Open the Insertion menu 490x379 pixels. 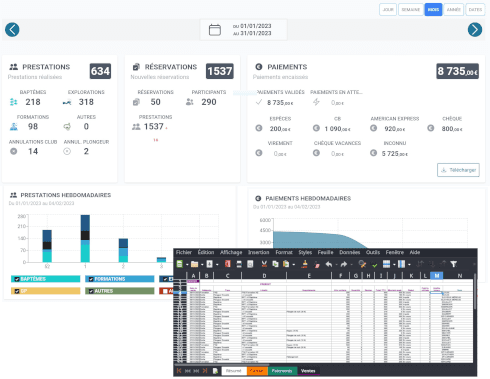click(258, 252)
